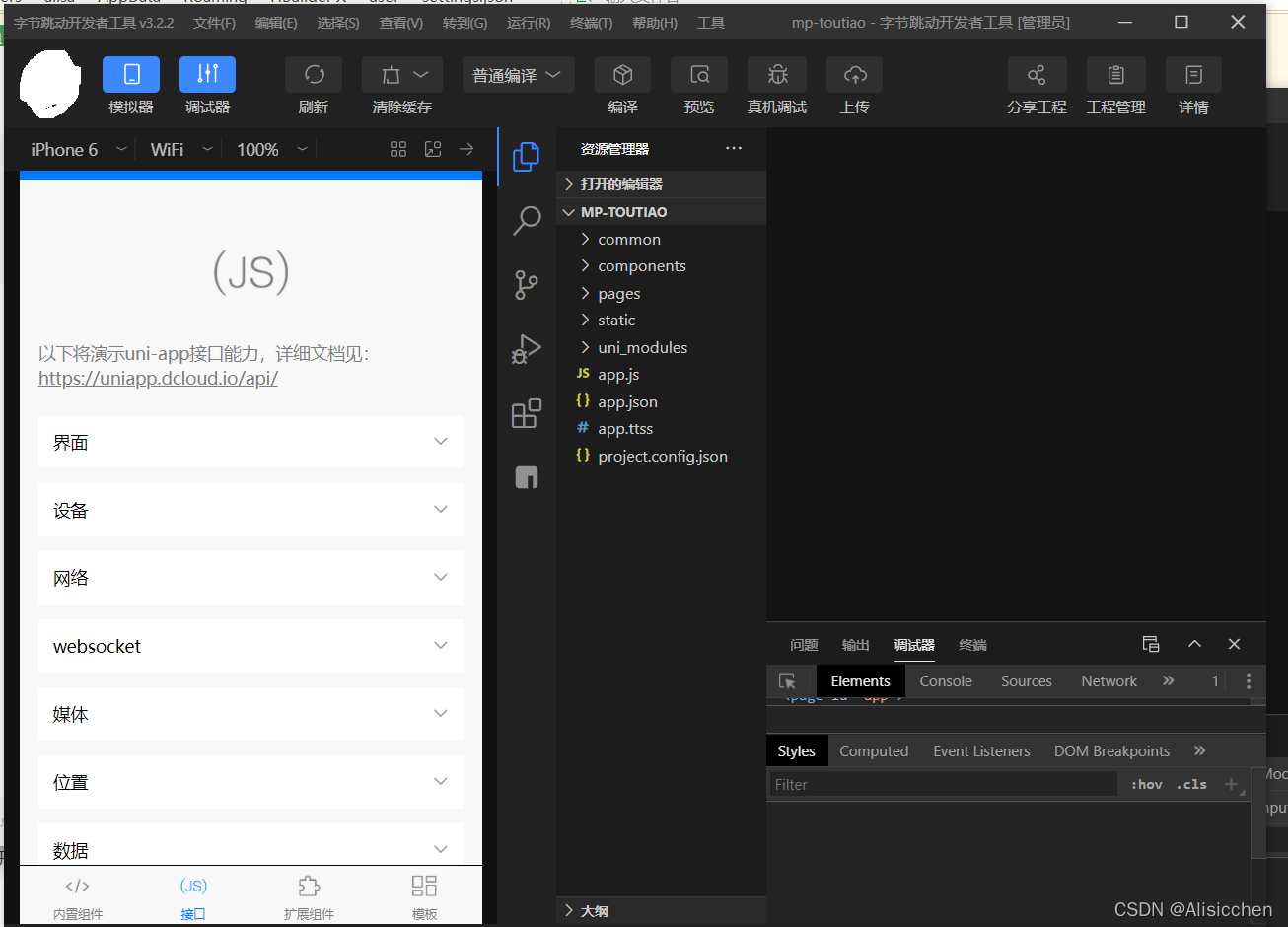
Task: Open Source Control icon in activity bar
Action: point(527,285)
